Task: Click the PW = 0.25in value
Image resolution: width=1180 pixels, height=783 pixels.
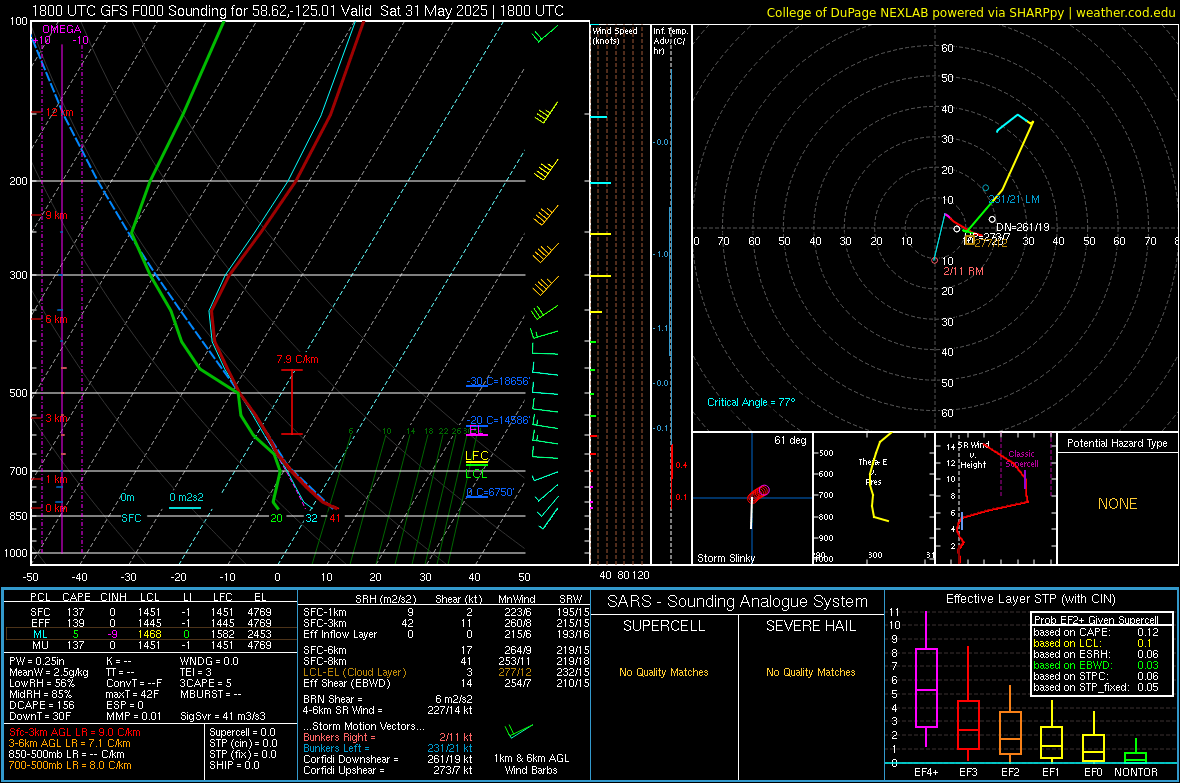Action: 37,661
